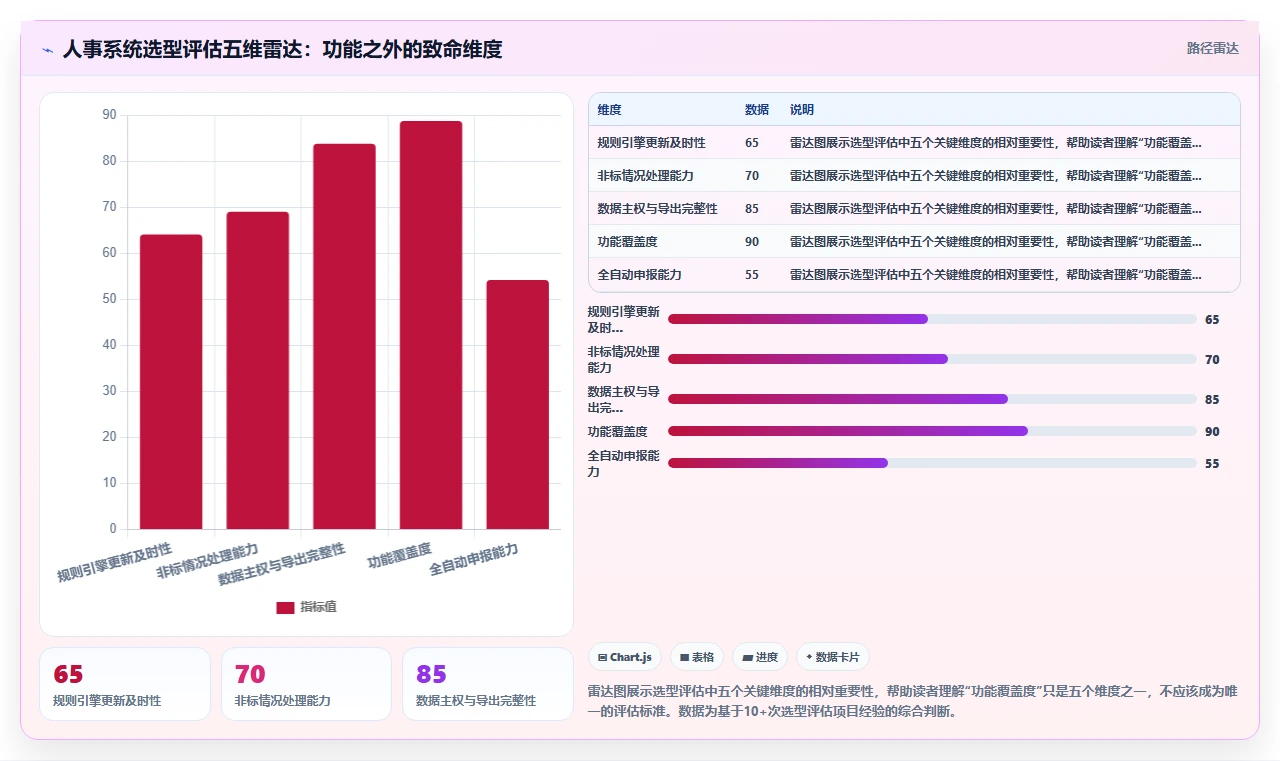The height and width of the screenshot is (761, 1280).
Task: Click the value 90 in the table
Action: [x=752, y=242]
